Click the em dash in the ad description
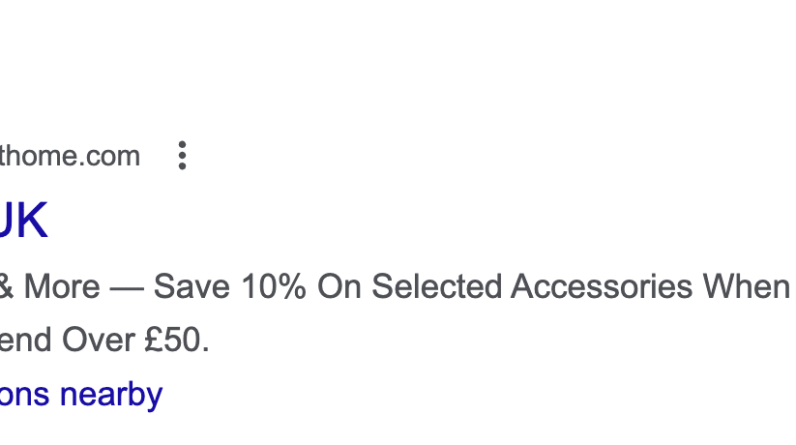The width and height of the screenshot is (796, 445). [127, 288]
